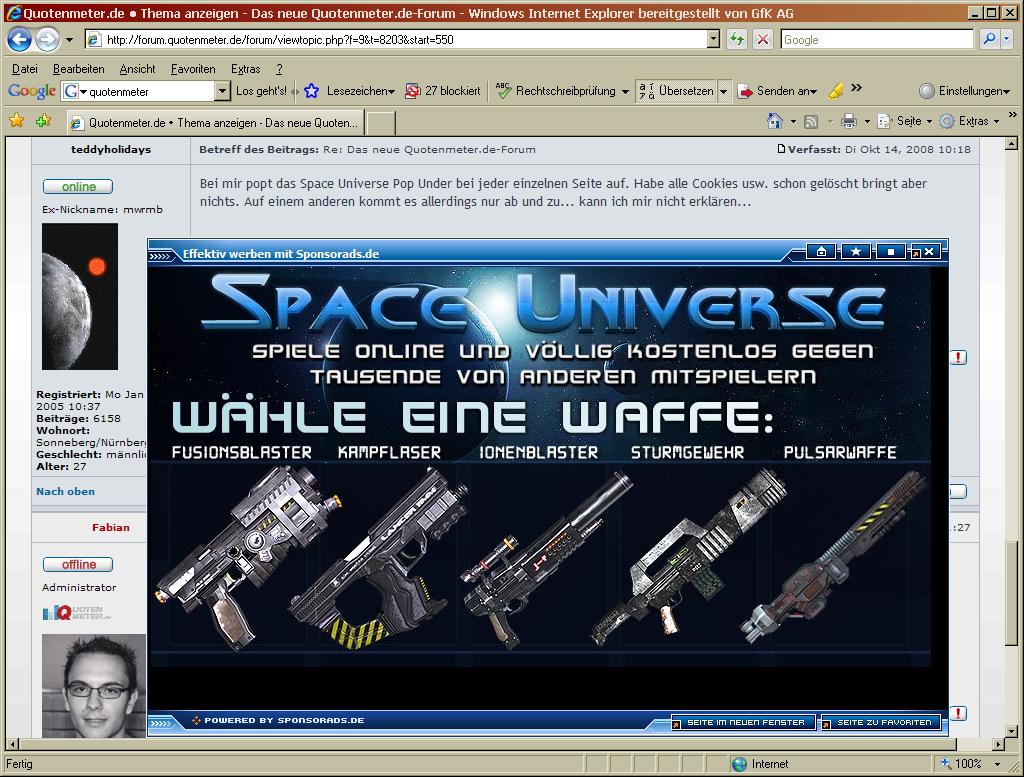Viewport: 1024px width, 777px height.
Task: Click the home icon in ad popup header
Action: tap(821, 252)
